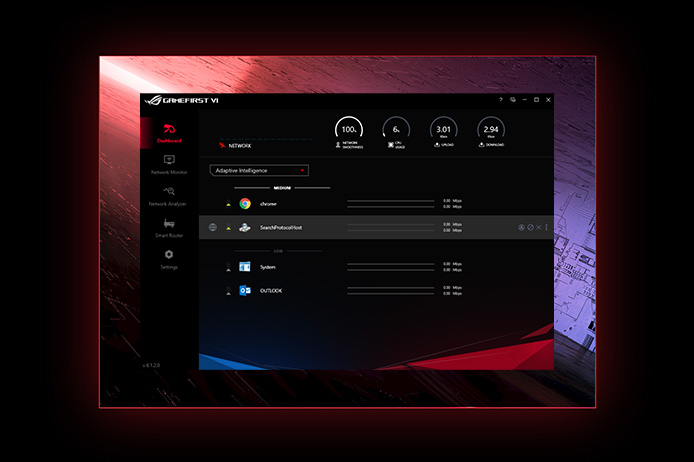Click the red Network speed icon
The width and height of the screenshot is (694, 462).
coord(222,145)
